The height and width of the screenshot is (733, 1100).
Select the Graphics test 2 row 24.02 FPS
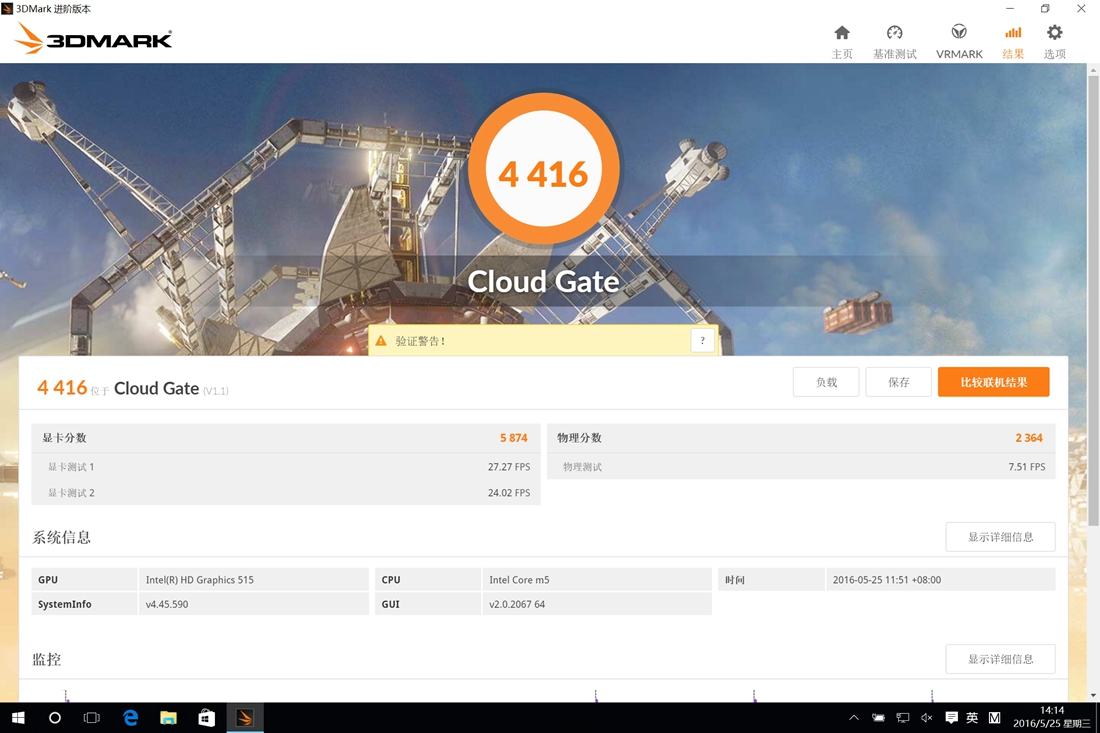point(286,492)
